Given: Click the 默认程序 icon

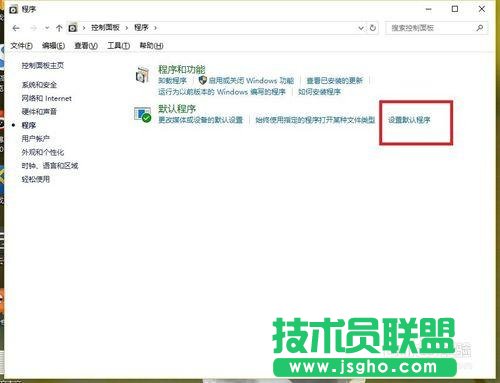Looking at the screenshot, I should [142, 114].
